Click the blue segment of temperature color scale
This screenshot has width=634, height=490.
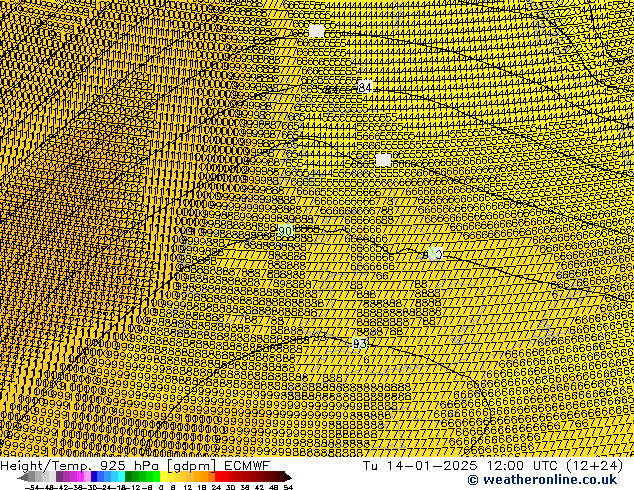click(x=108, y=477)
